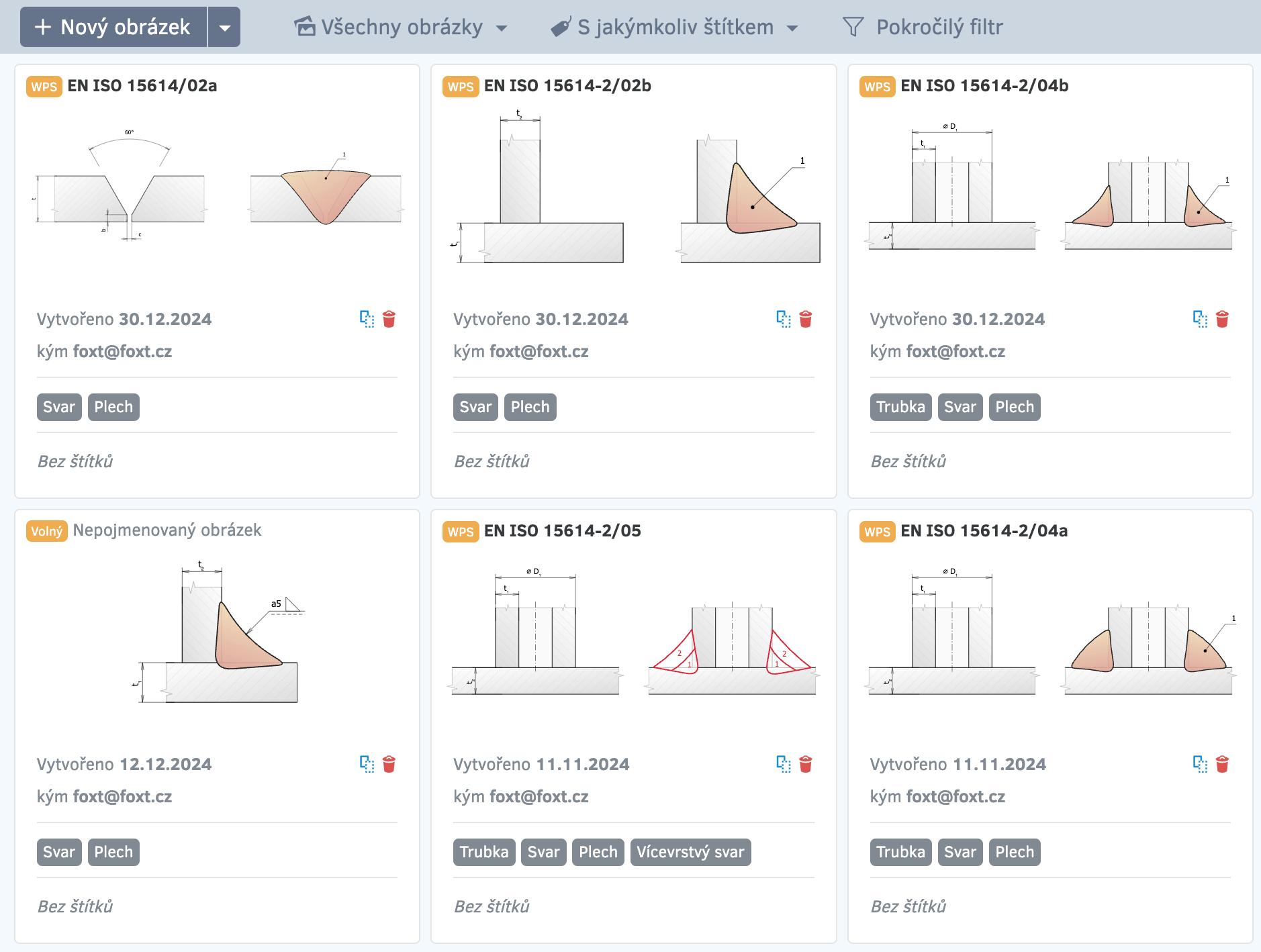Click the Nový obrázek button
This screenshot has height=952, width=1261.
click(113, 28)
